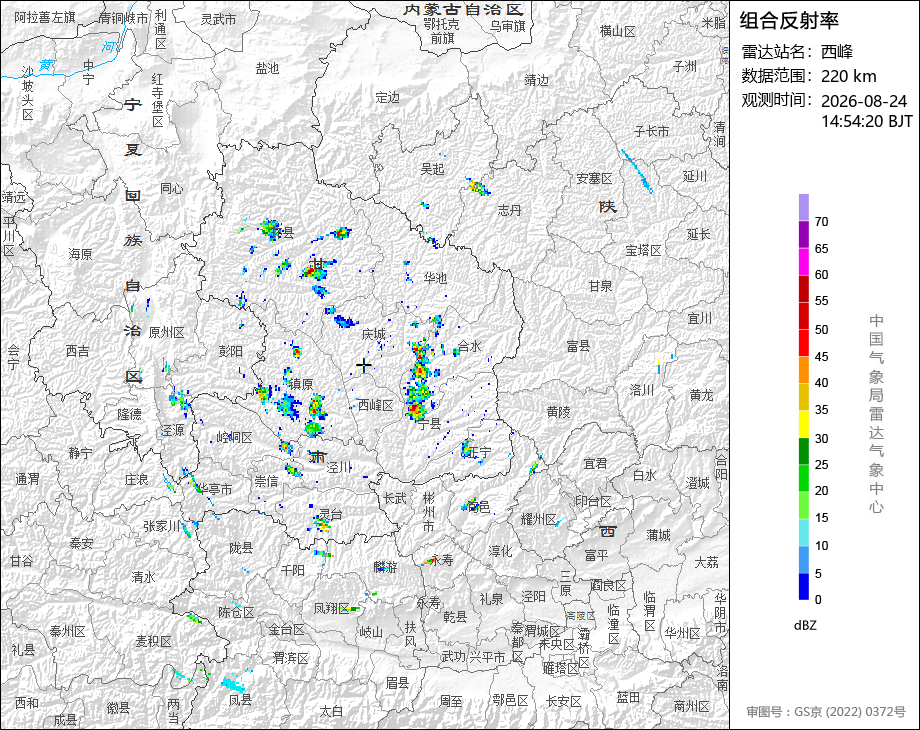The width and height of the screenshot is (920, 730).
Task: Click the 庆城 county label
Action: pyautogui.click(x=374, y=334)
